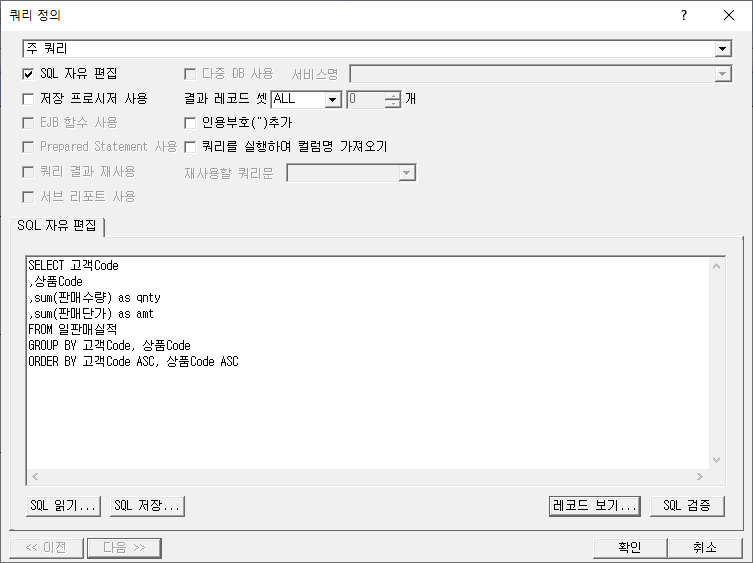Image resolution: width=753 pixels, height=563 pixels.
Task: Click the record count number field
Action: pos(366,99)
